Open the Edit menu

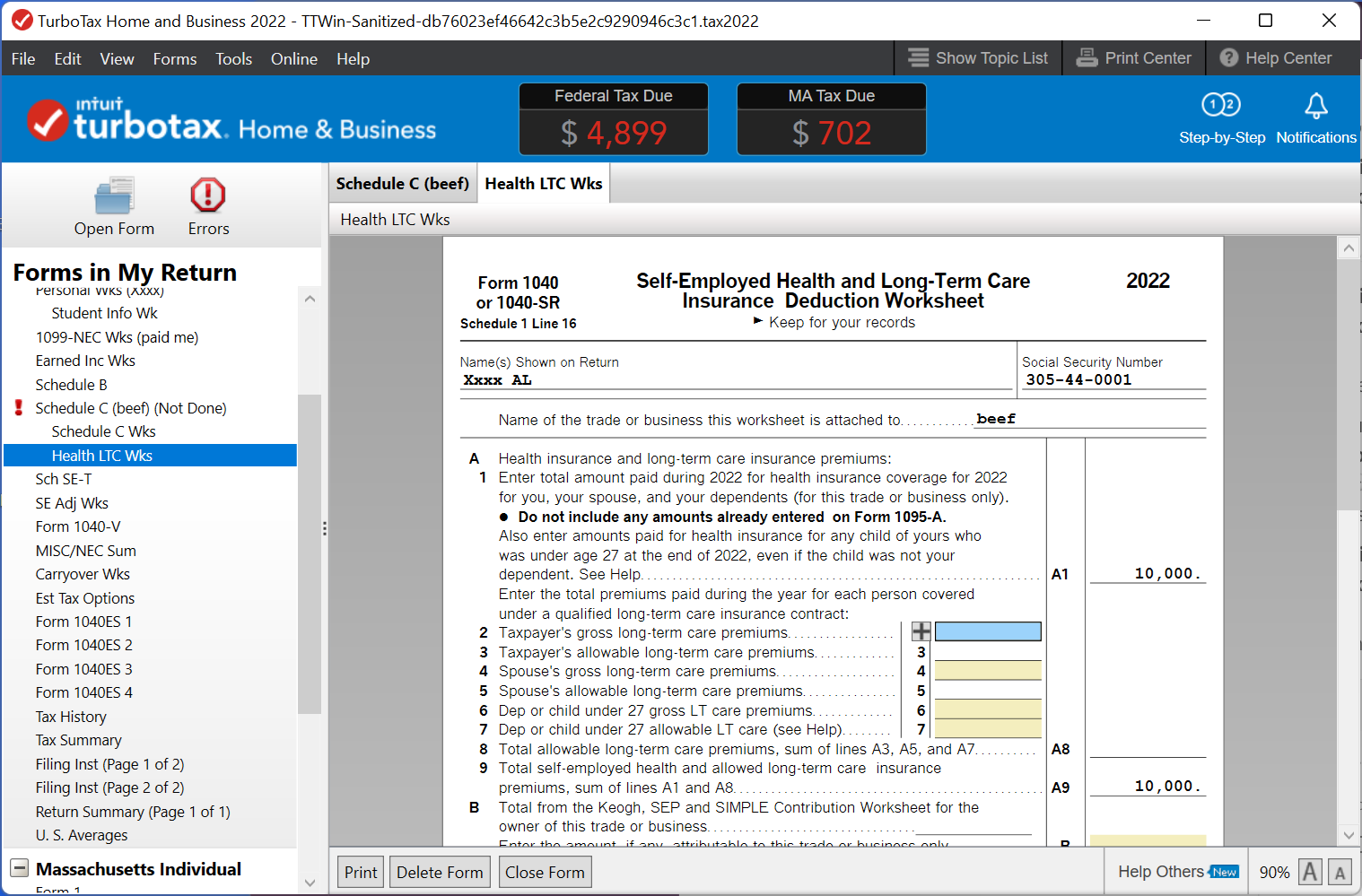point(67,59)
